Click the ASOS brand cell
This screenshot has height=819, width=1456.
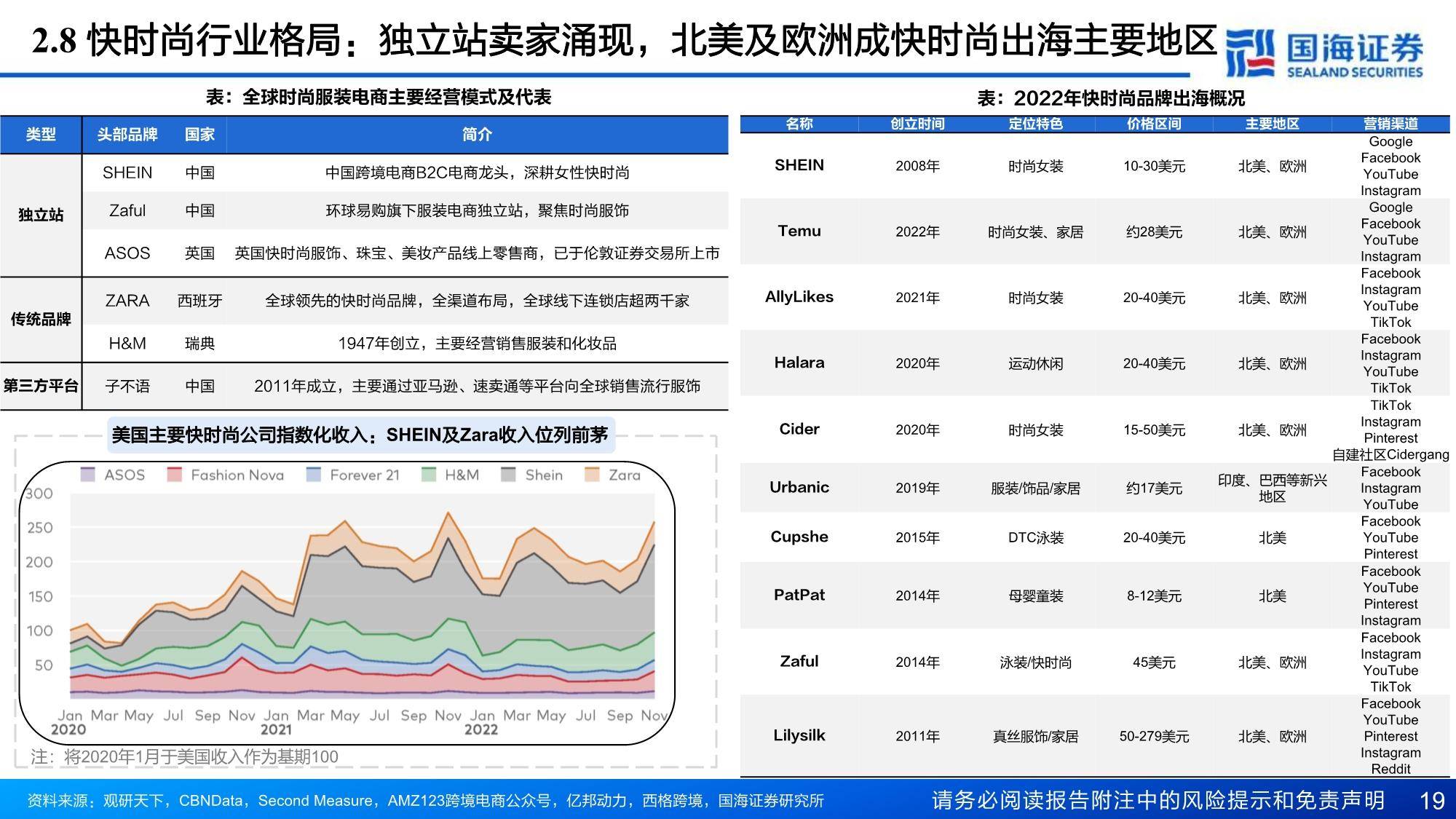(x=127, y=253)
